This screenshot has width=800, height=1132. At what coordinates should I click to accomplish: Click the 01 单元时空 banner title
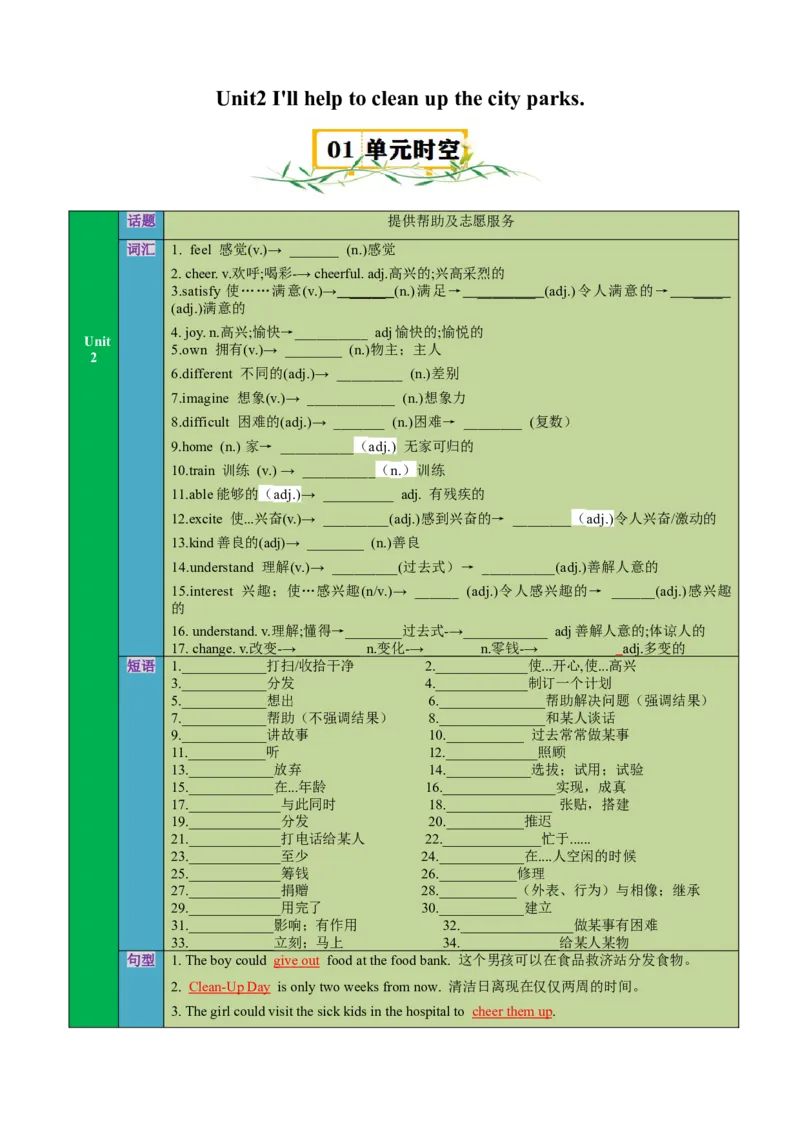(x=390, y=148)
